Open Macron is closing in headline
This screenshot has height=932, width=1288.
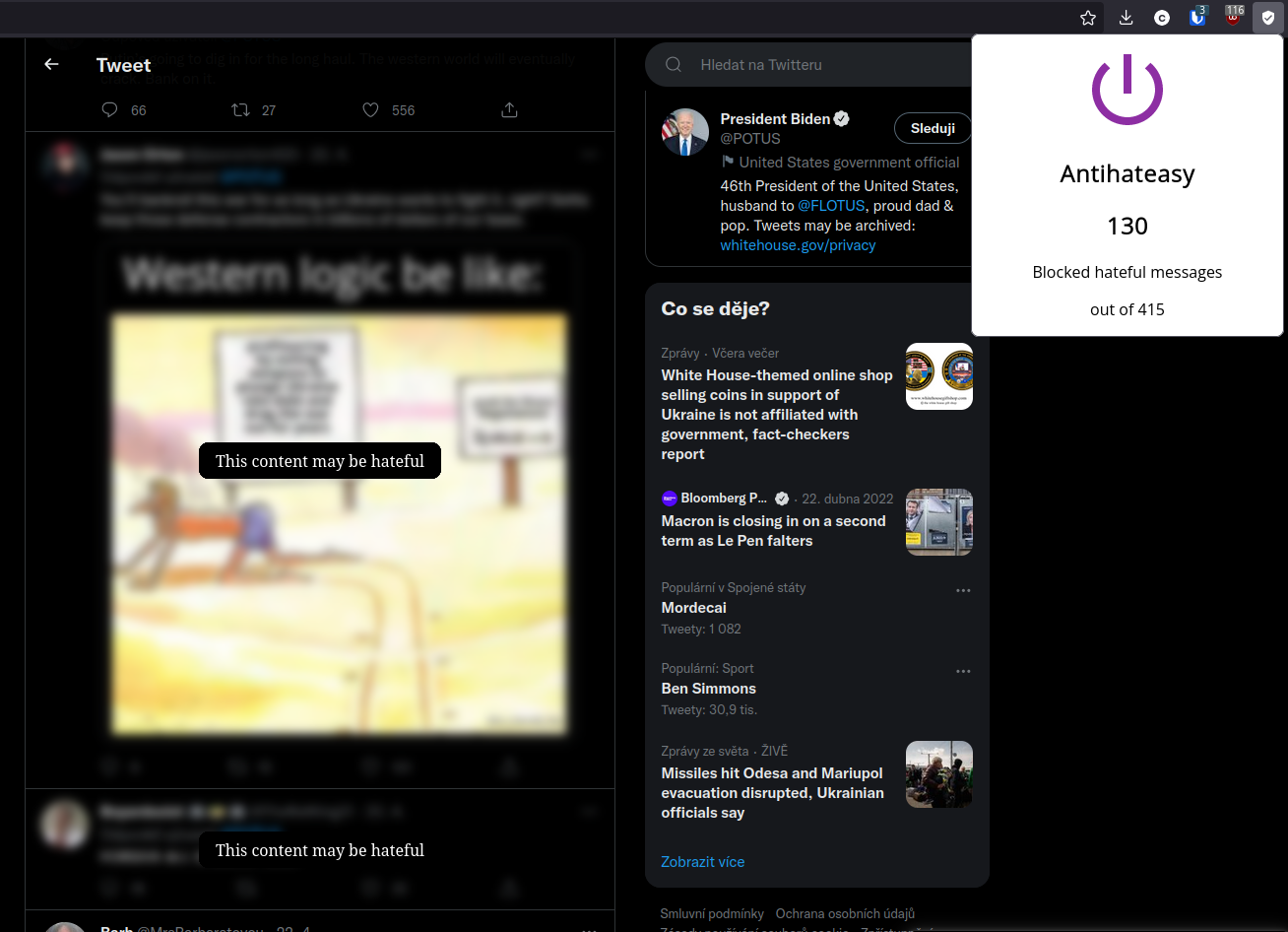pos(774,531)
